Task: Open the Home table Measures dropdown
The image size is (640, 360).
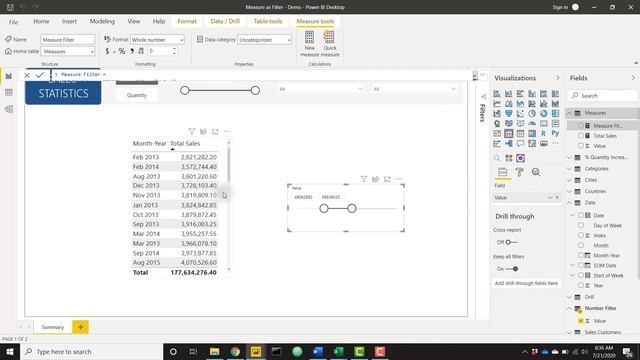Action: [x=68, y=51]
